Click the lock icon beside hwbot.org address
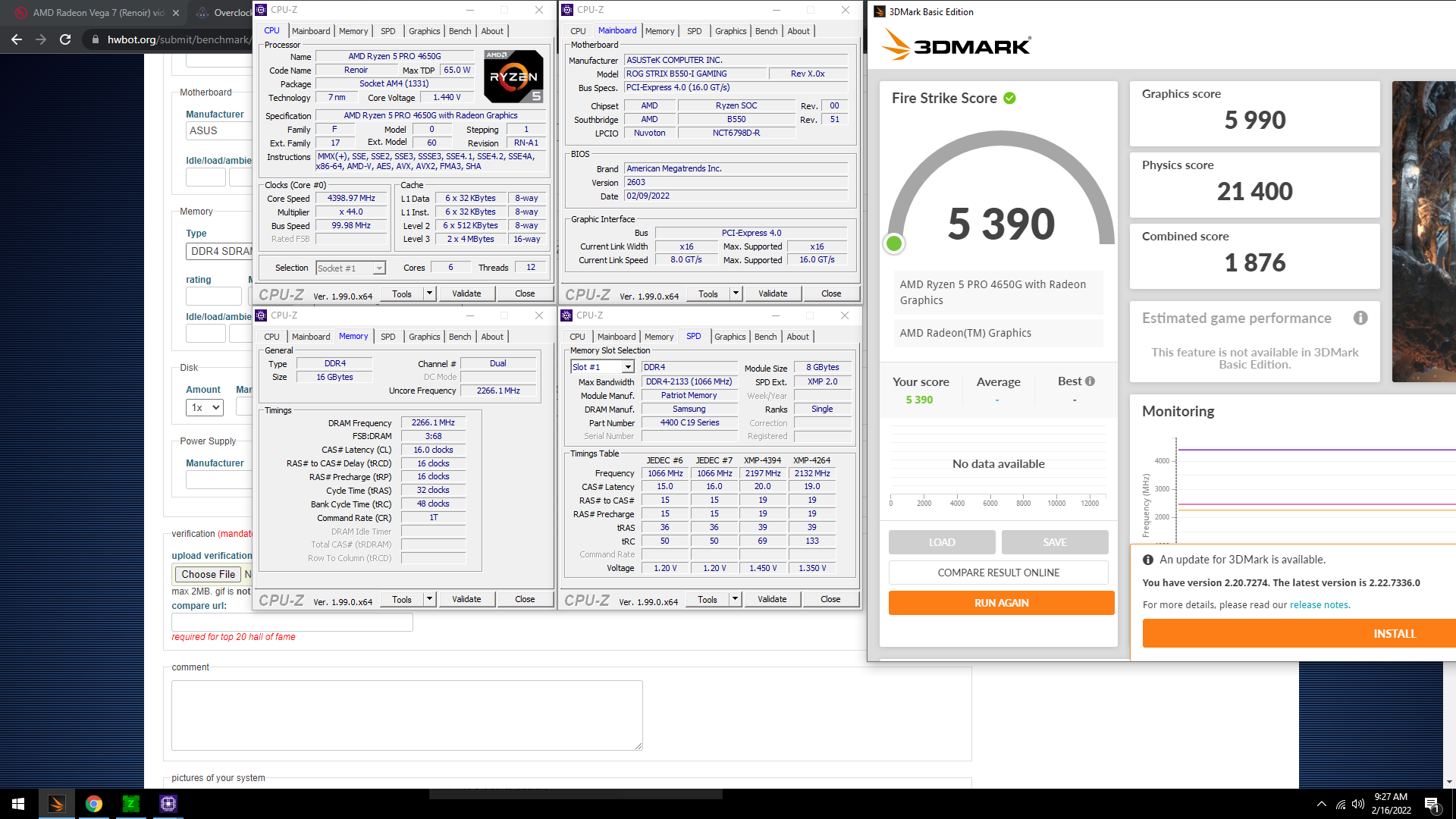 pos(95,39)
